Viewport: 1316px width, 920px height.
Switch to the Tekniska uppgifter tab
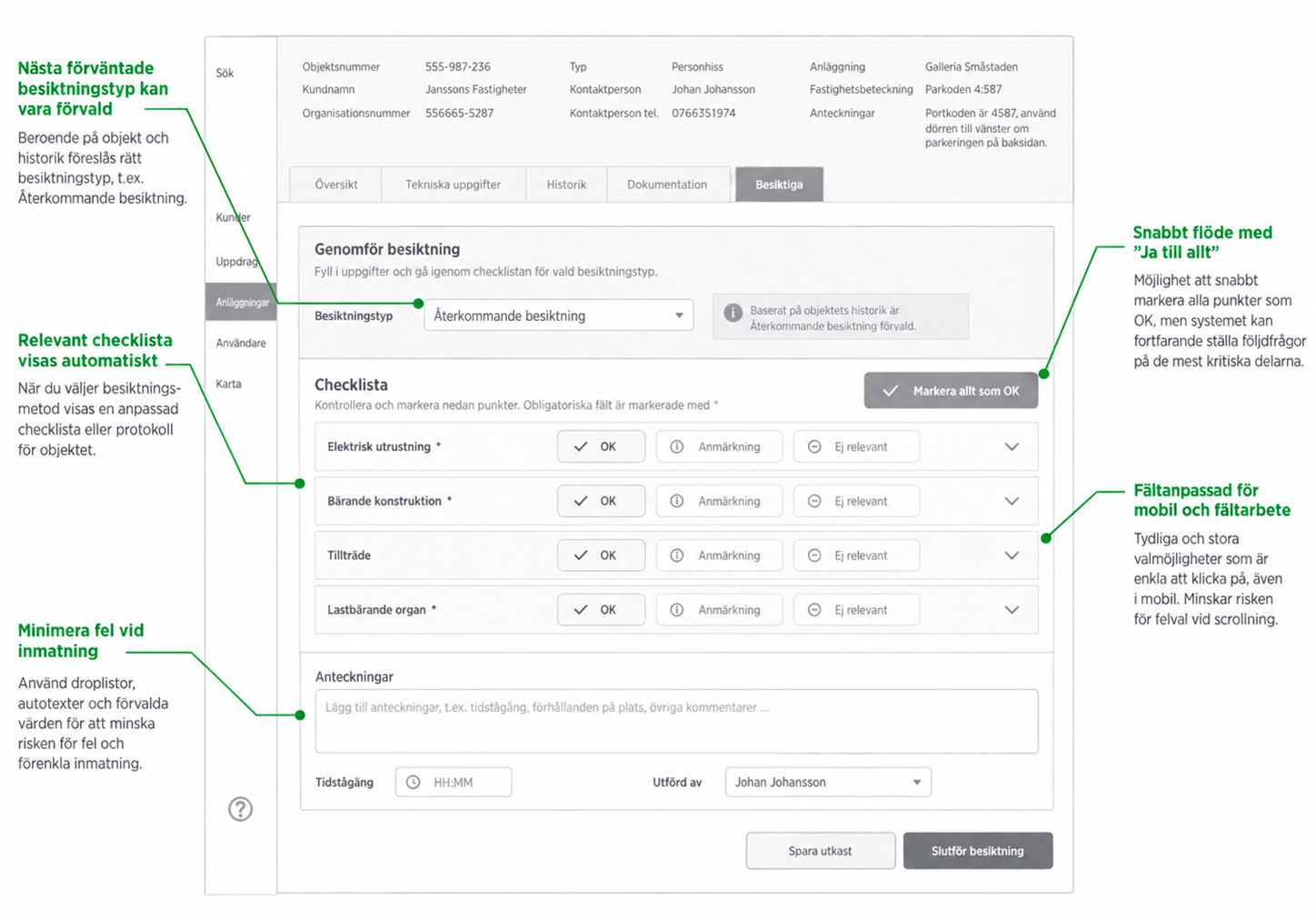tap(453, 185)
